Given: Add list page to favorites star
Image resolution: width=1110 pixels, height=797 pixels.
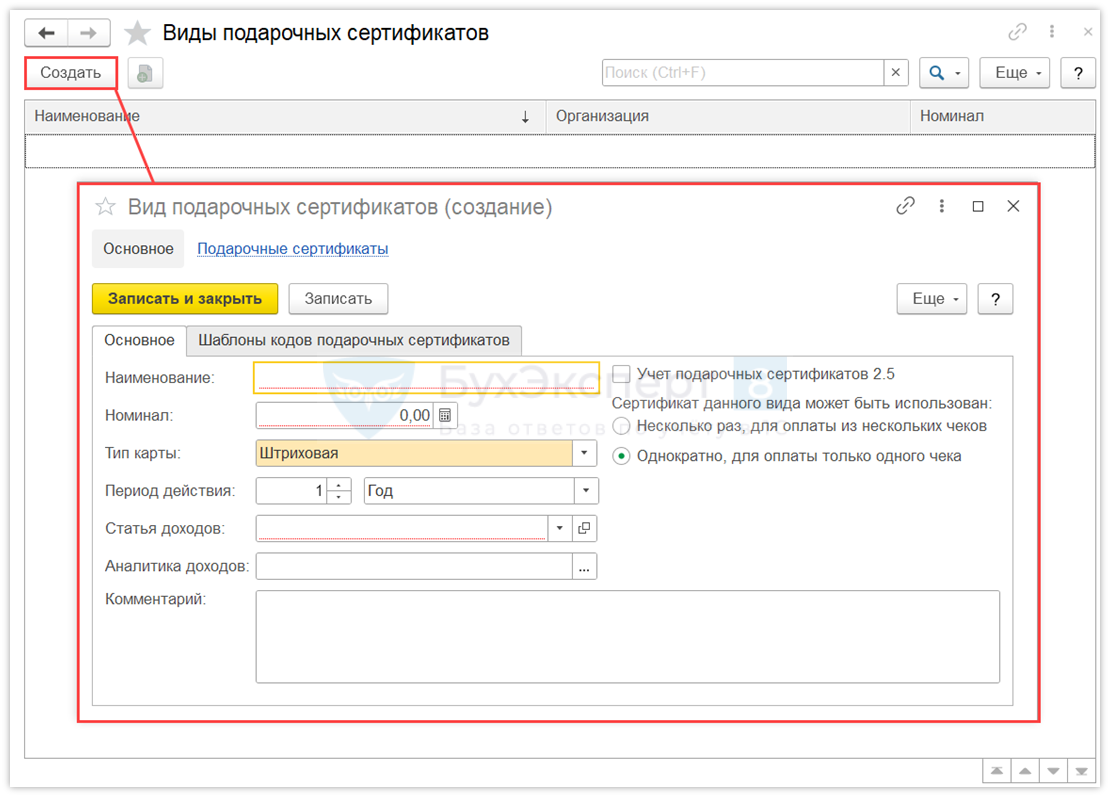Looking at the screenshot, I should (137, 33).
